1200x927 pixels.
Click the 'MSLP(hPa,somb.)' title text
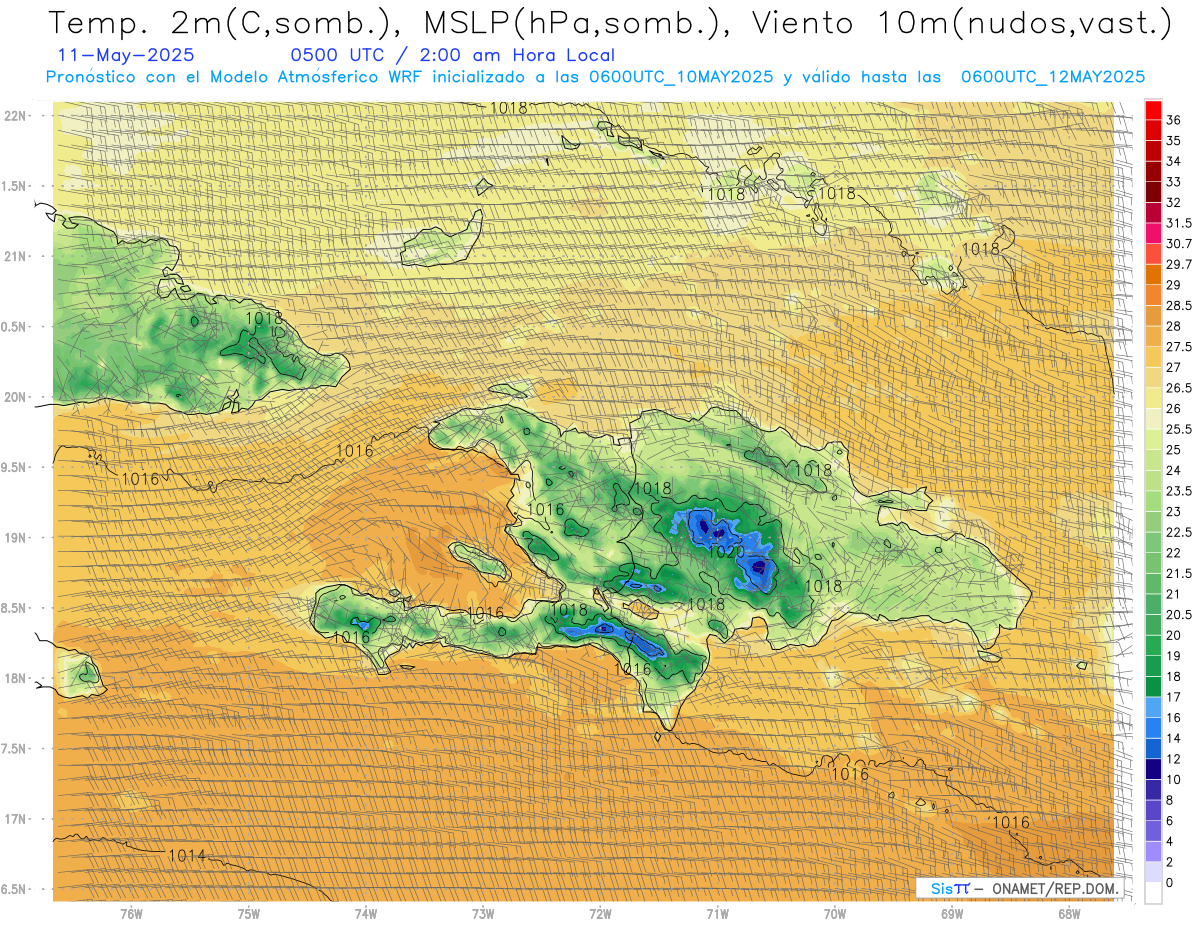point(571,23)
